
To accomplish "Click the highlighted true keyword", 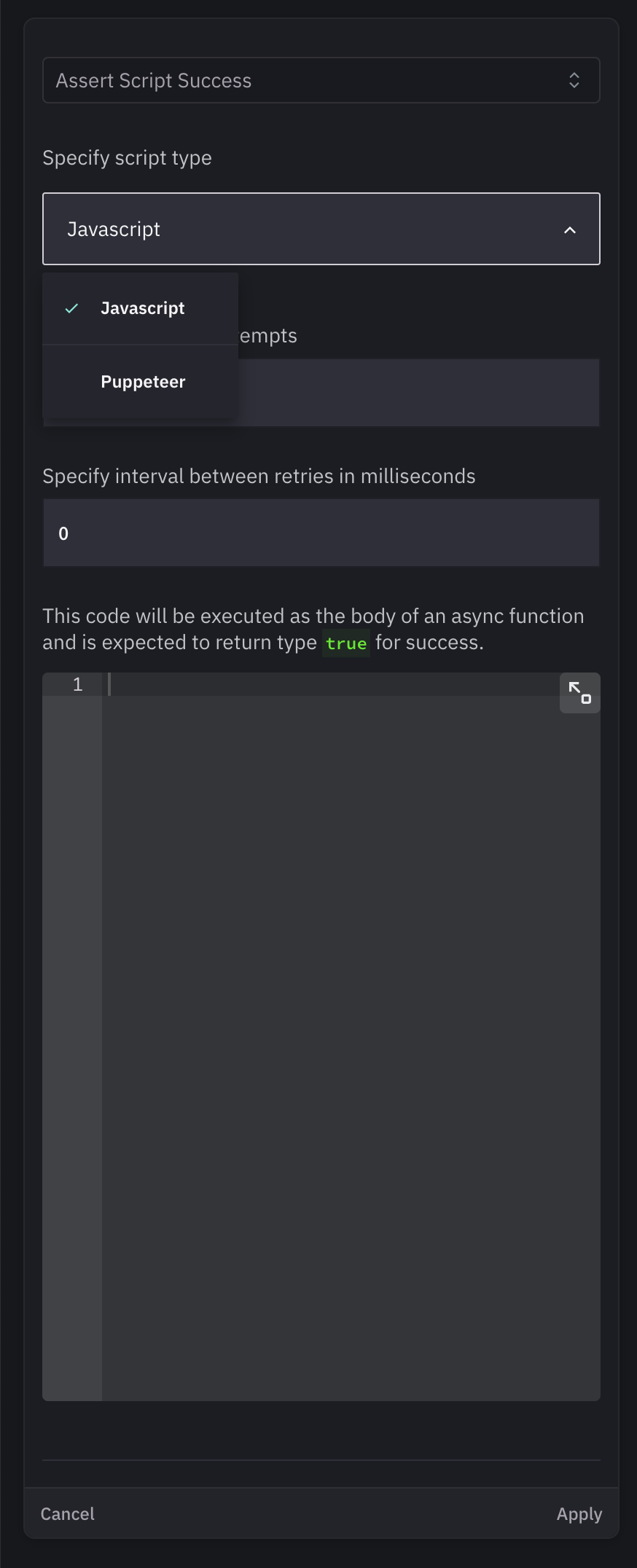I will click(346, 643).
